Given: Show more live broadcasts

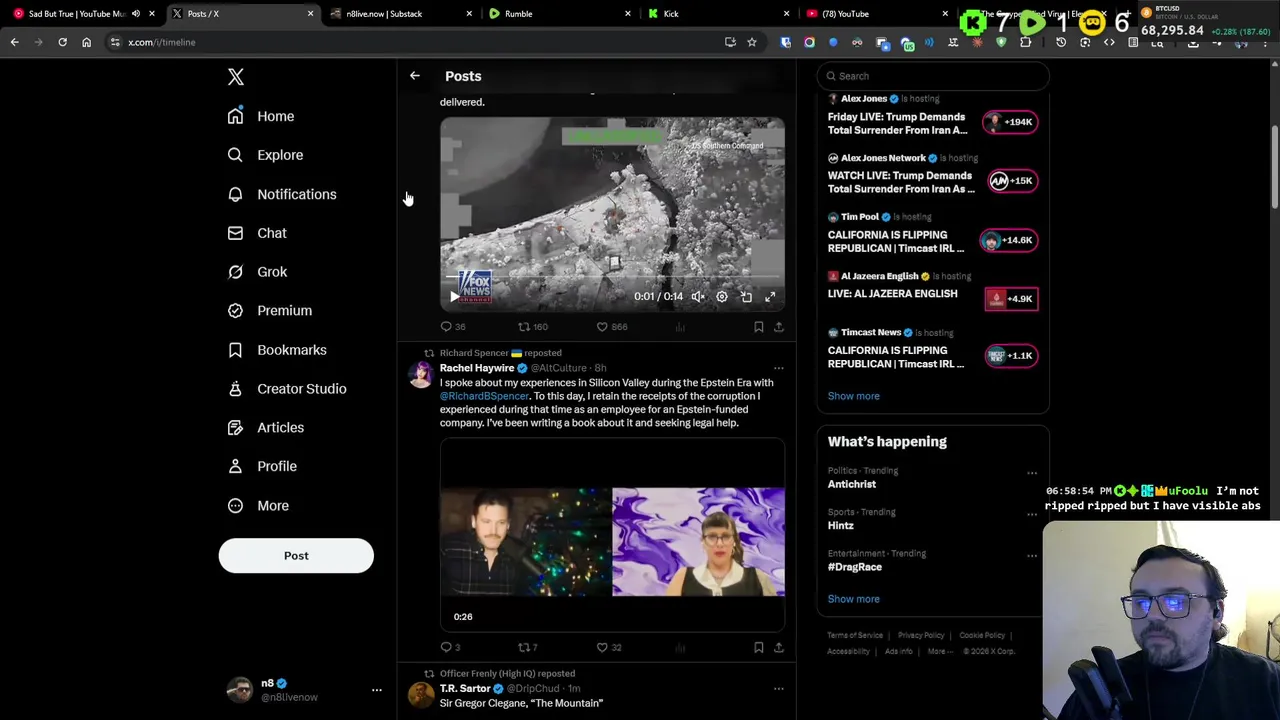Looking at the screenshot, I should point(853,396).
